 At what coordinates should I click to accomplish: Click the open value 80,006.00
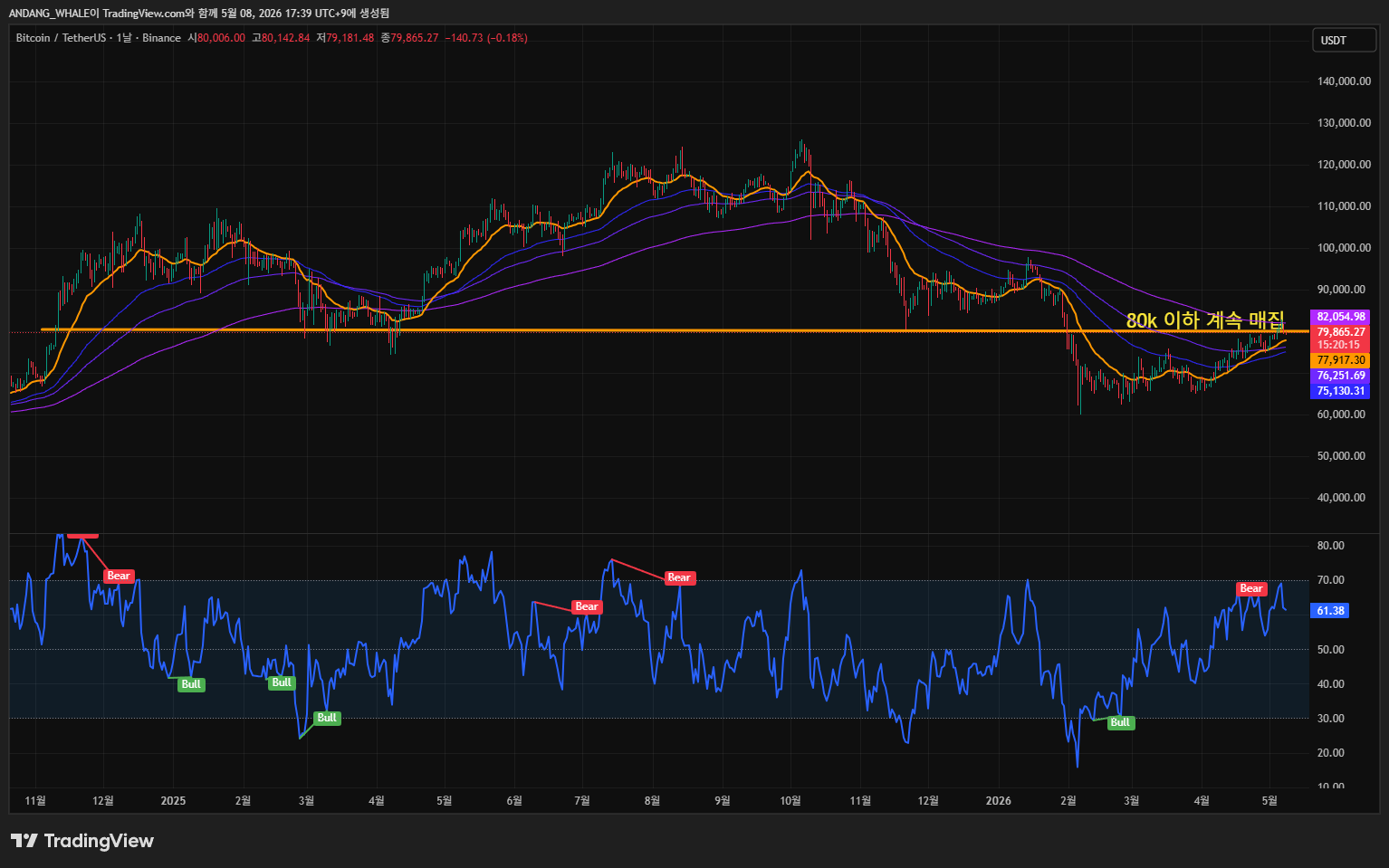point(221,38)
